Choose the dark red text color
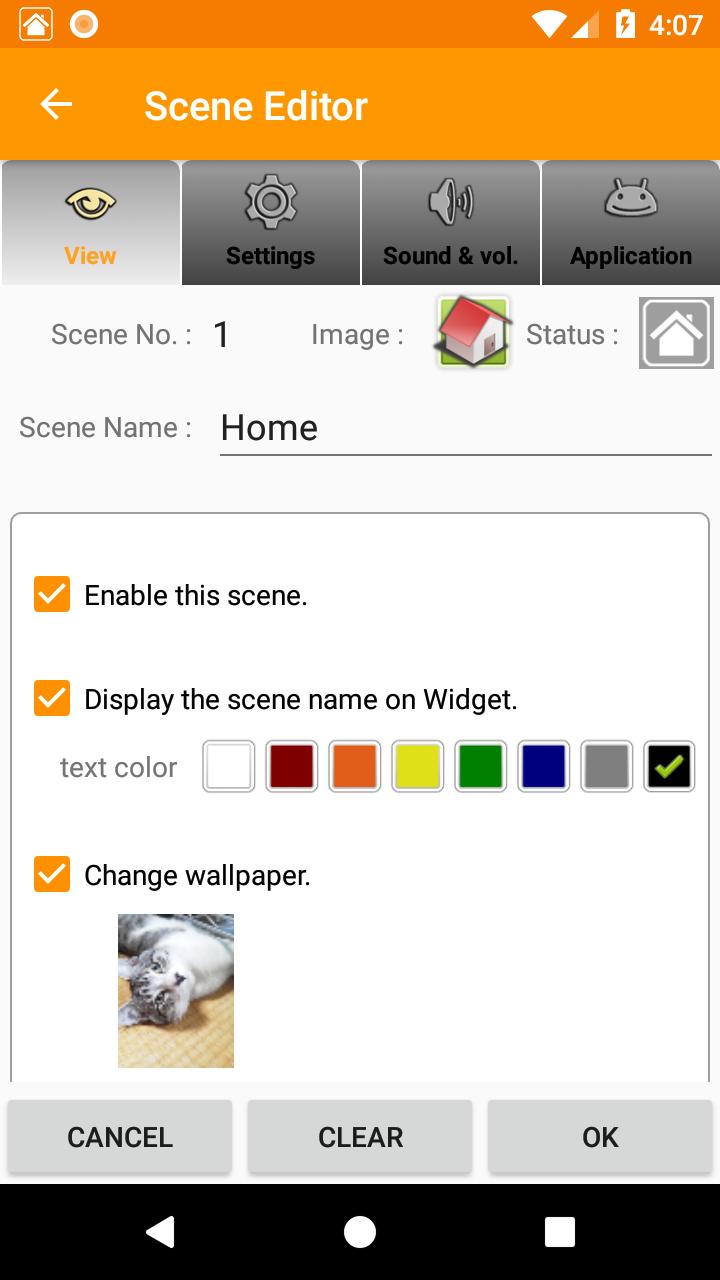Screen dimensions: 720x1280 click(x=292, y=767)
